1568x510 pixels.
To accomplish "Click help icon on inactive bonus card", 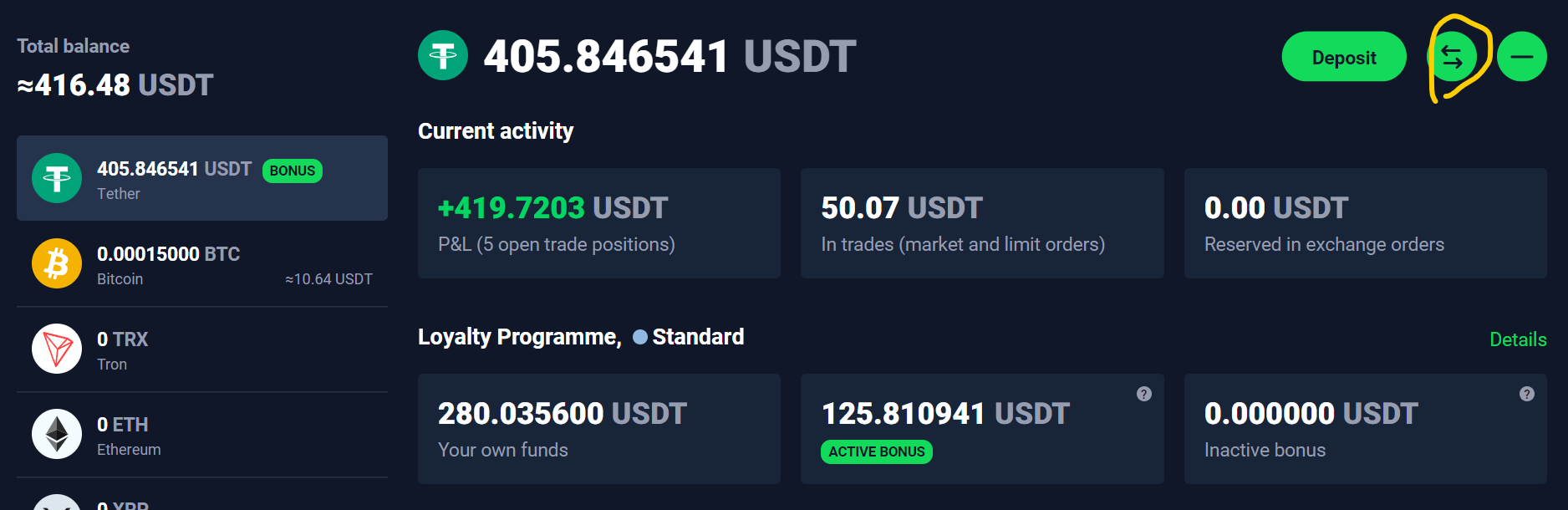I will click(1526, 394).
